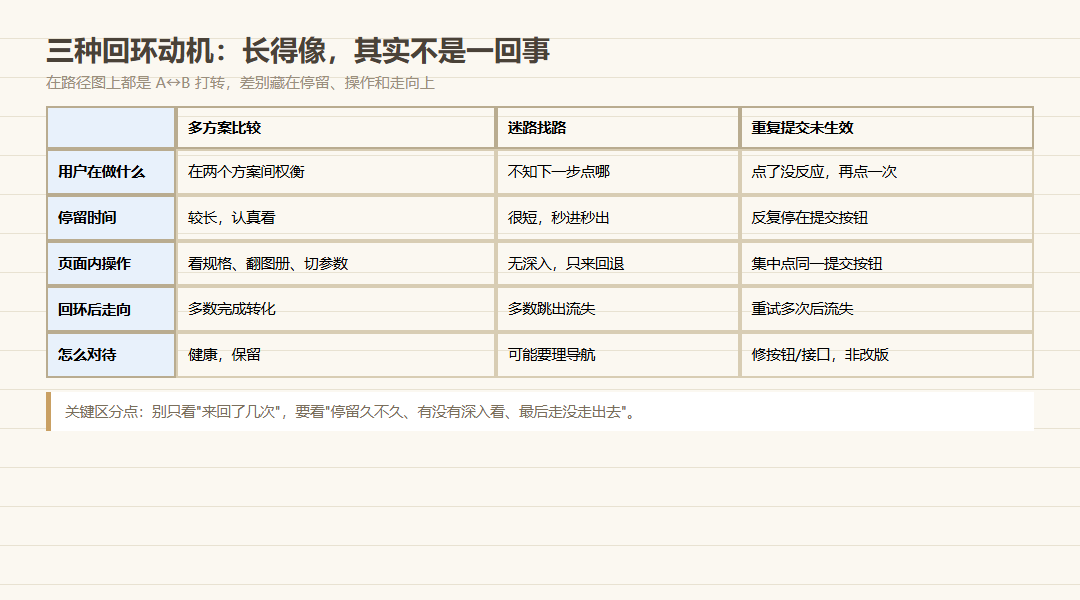This screenshot has height=600, width=1080.
Task: Select the 停留时间 row header
Action: coord(111,218)
